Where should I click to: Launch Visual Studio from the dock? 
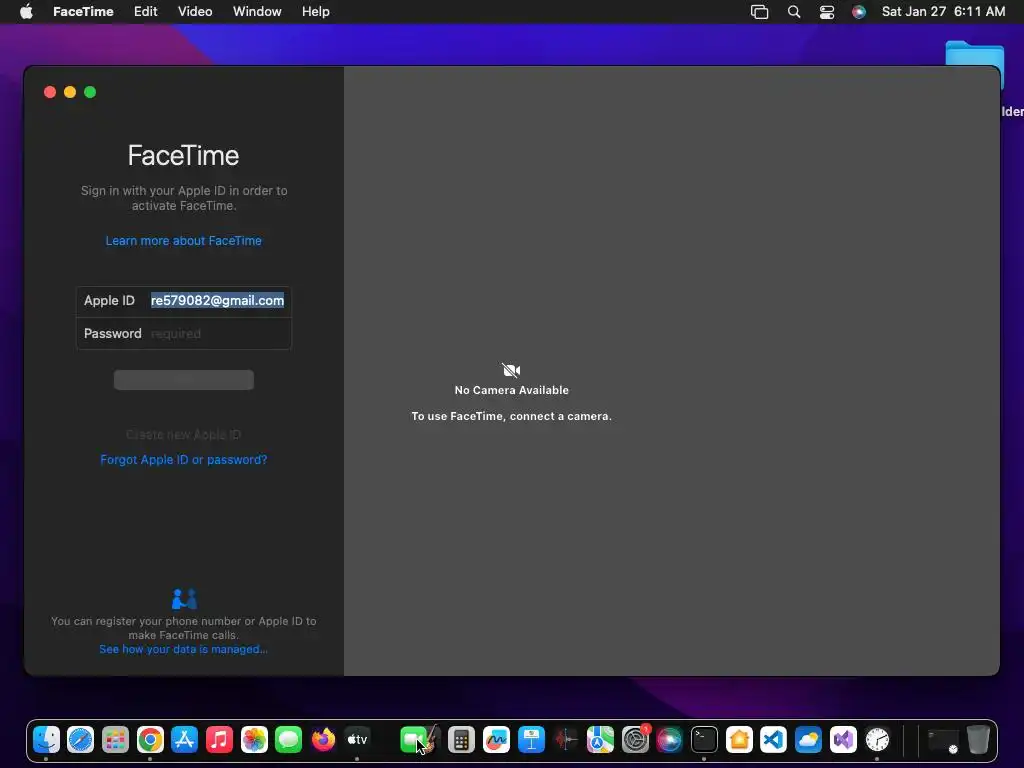[x=843, y=740]
